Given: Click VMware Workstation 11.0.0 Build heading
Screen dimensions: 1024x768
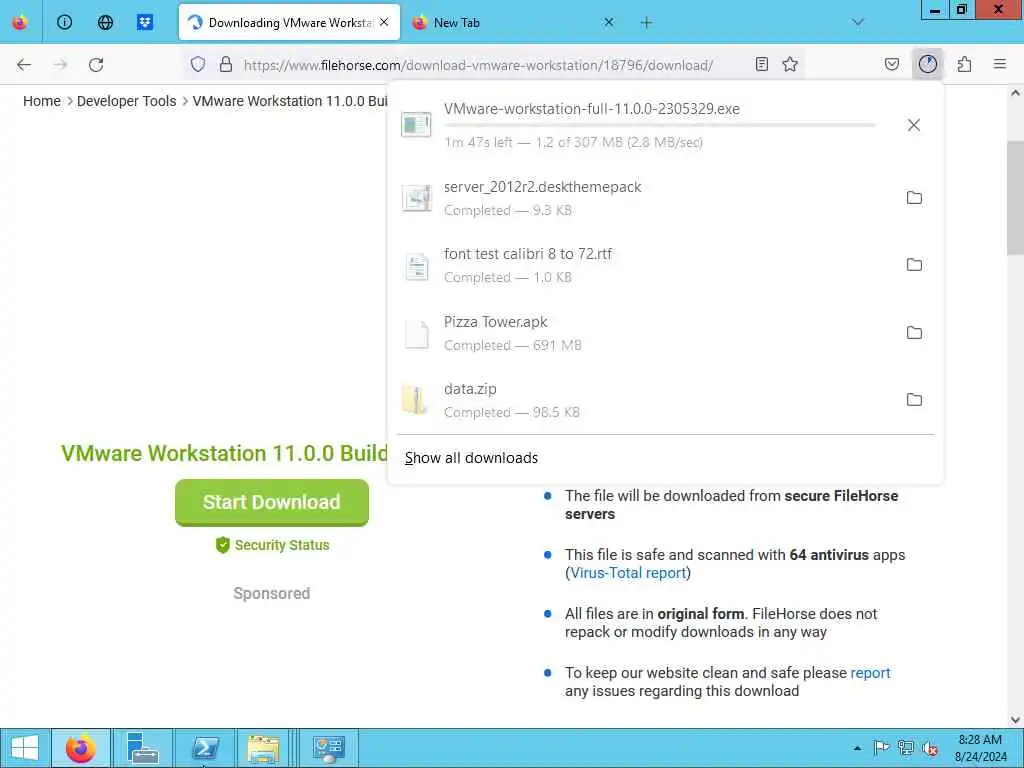Looking at the screenshot, I should click(x=225, y=453).
